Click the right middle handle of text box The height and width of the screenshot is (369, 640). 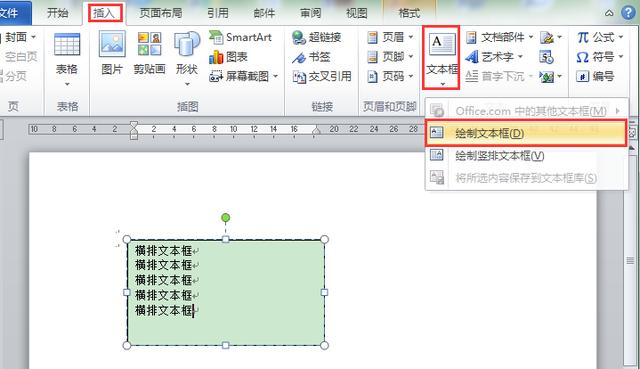pyautogui.click(x=324, y=292)
